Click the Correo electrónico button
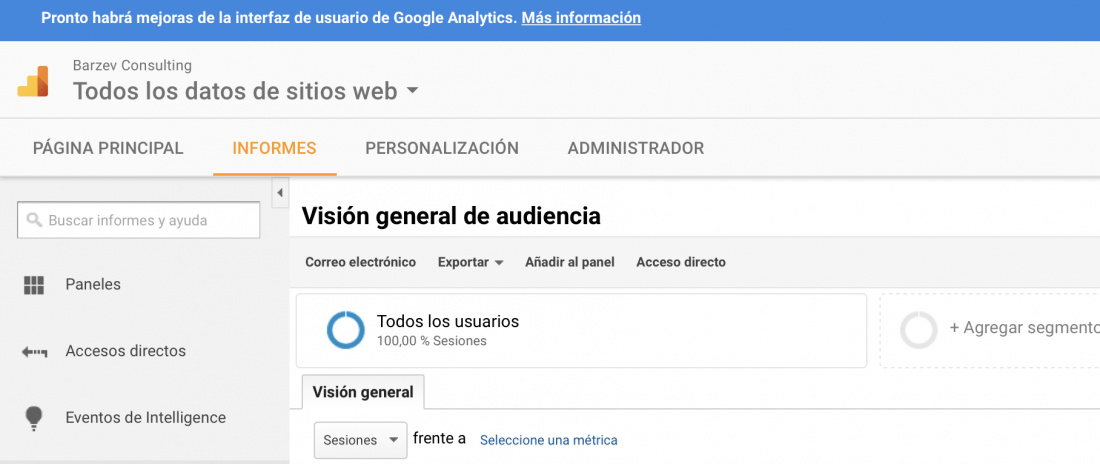 361,262
